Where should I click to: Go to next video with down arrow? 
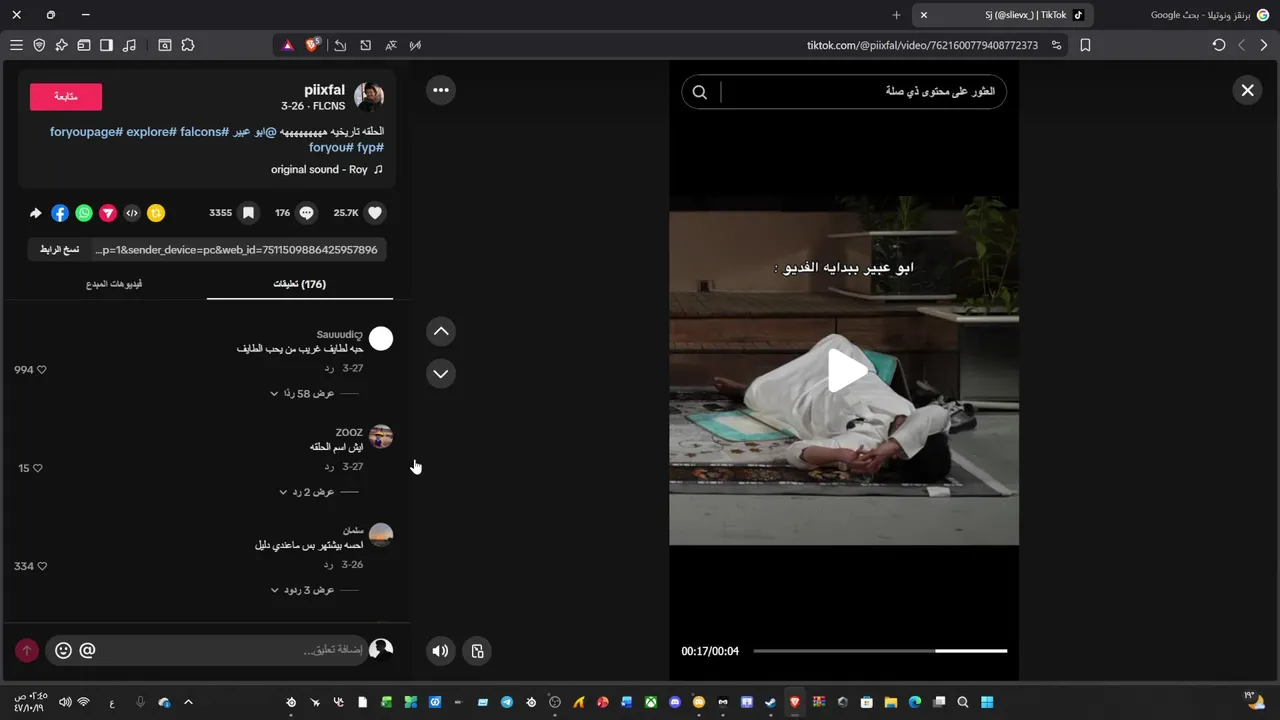[x=441, y=373]
